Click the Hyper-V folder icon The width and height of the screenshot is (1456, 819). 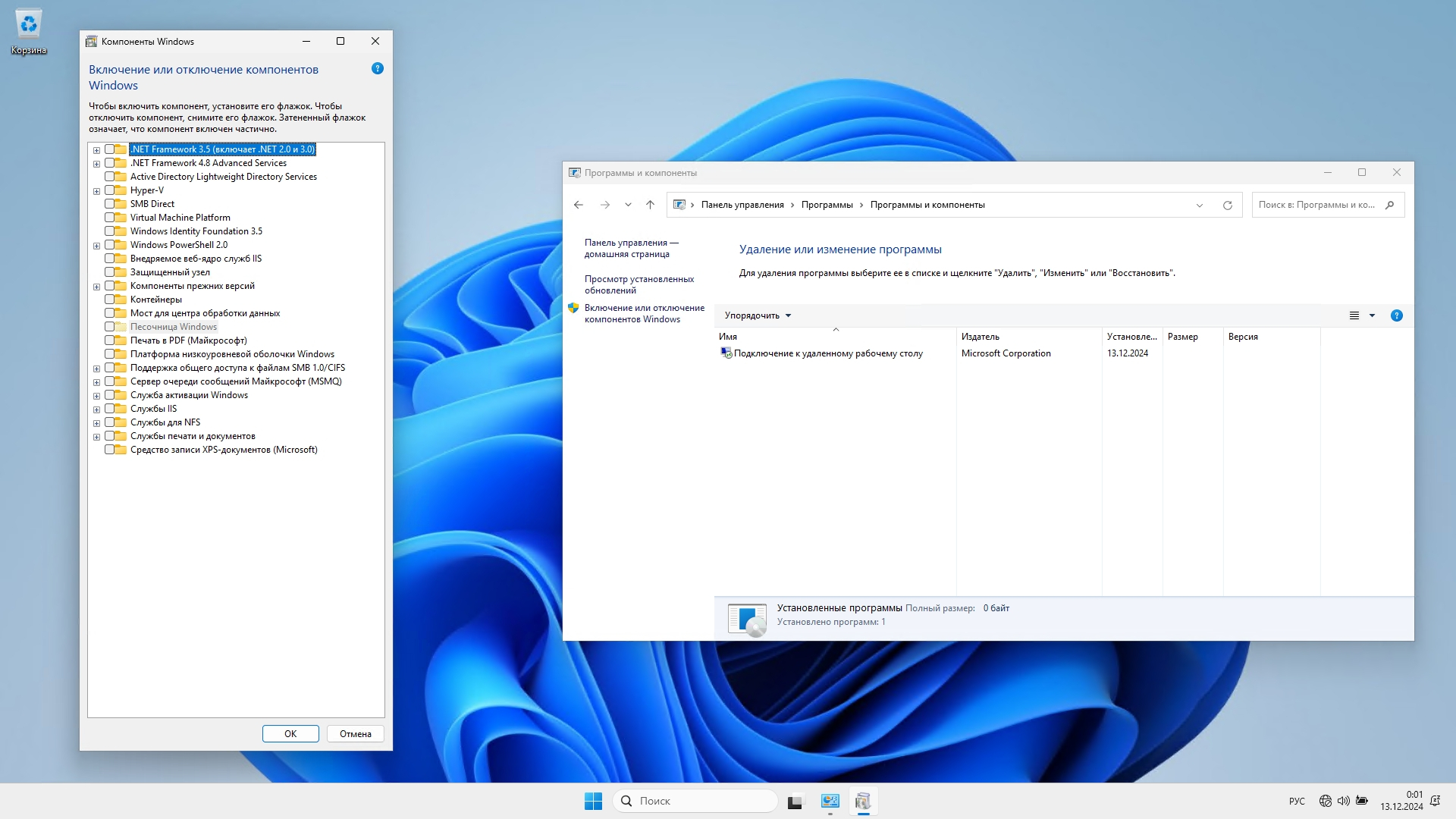click(x=121, y=190)
